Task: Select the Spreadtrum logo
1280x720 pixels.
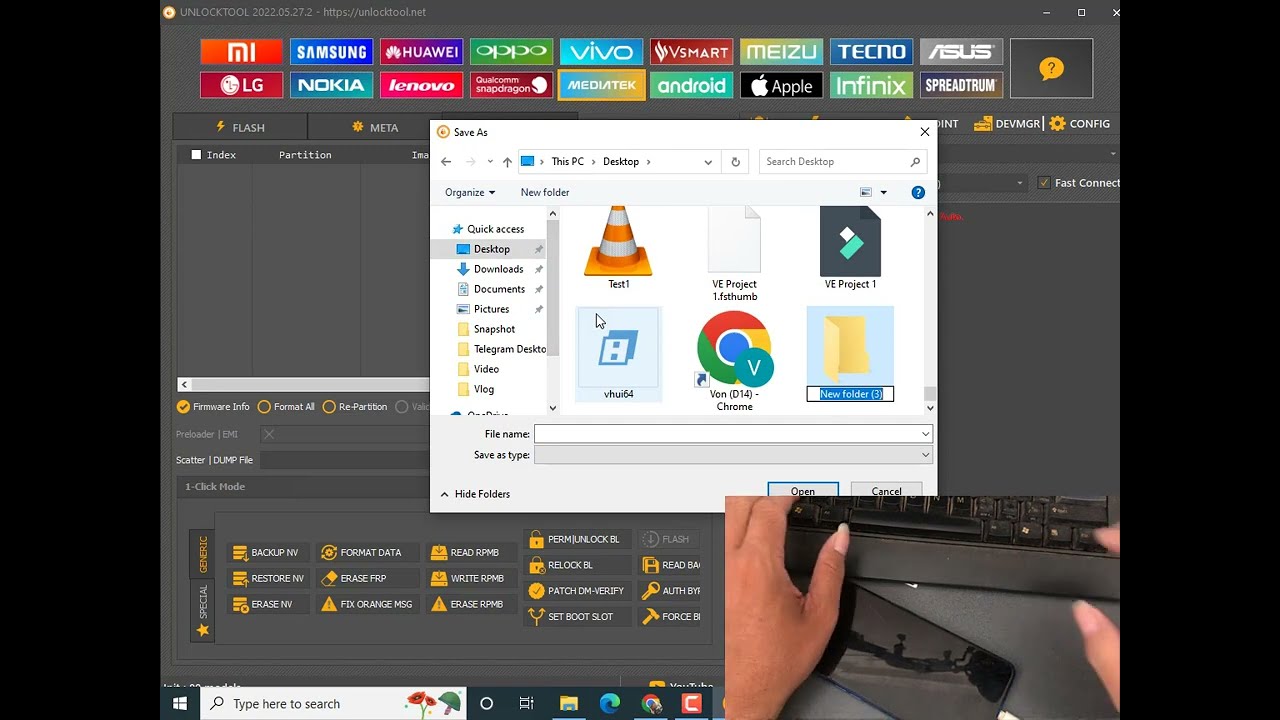Action: [961, 85]
